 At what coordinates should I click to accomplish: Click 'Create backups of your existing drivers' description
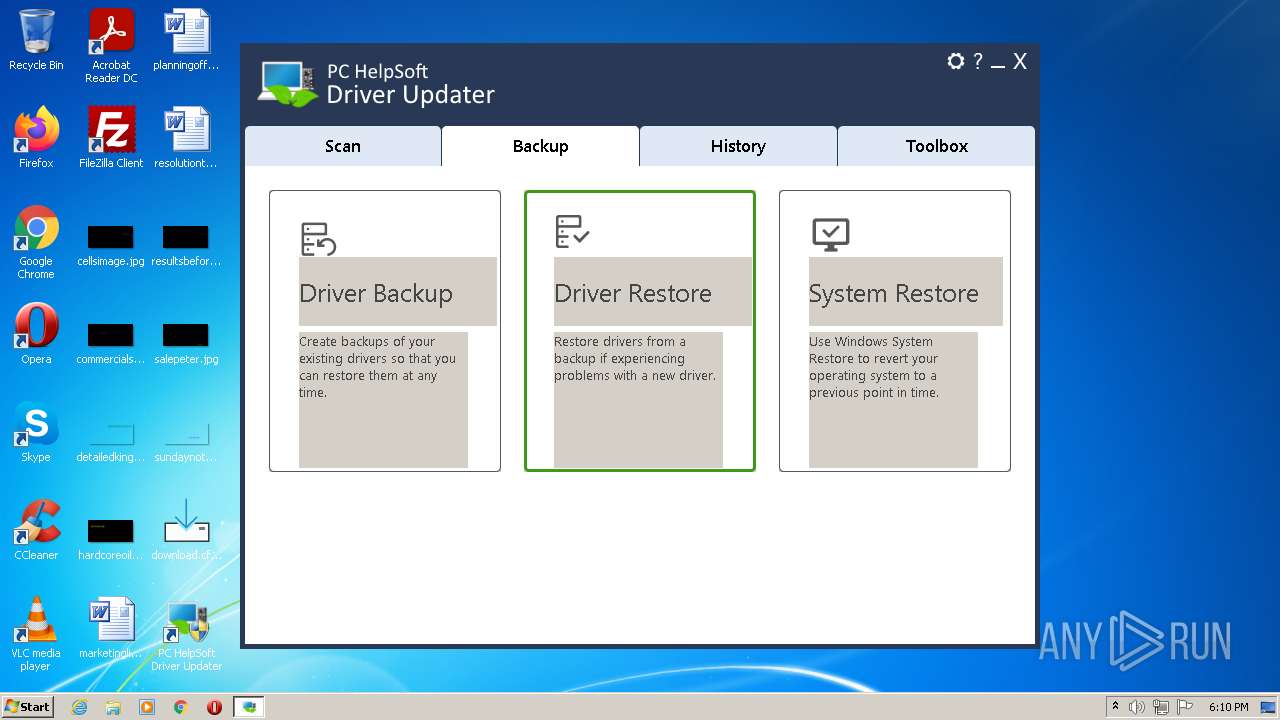pos(377,367)
